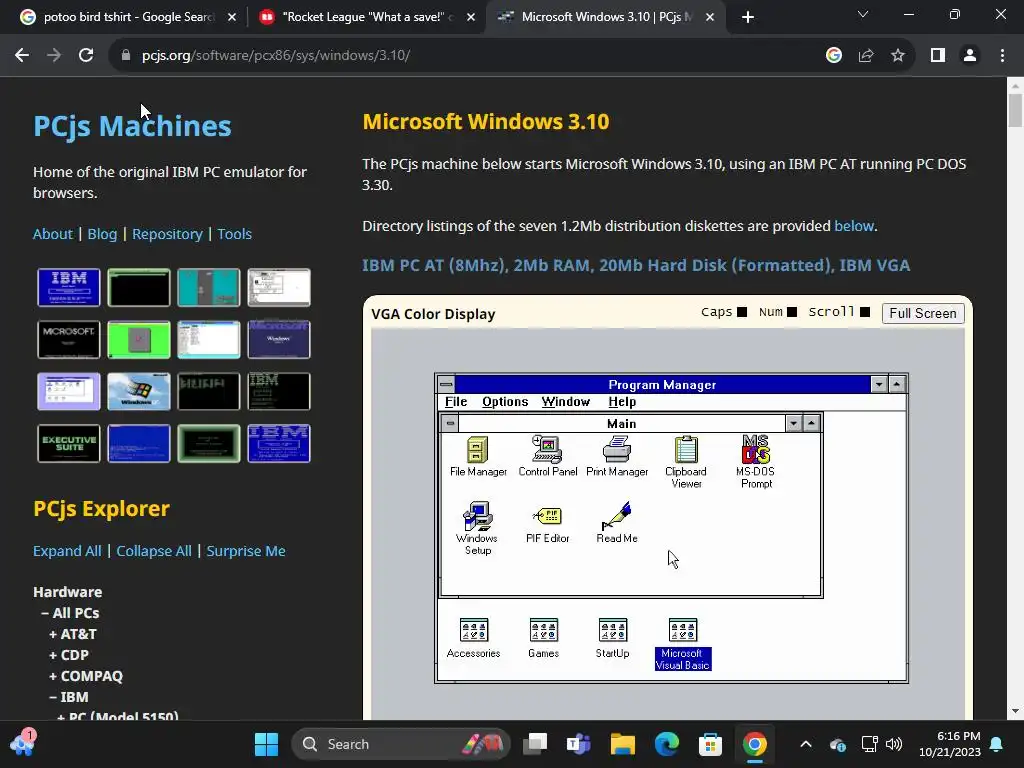
Task: Switch to potoo bird tshirt tab
Action: tap(127, 17)
